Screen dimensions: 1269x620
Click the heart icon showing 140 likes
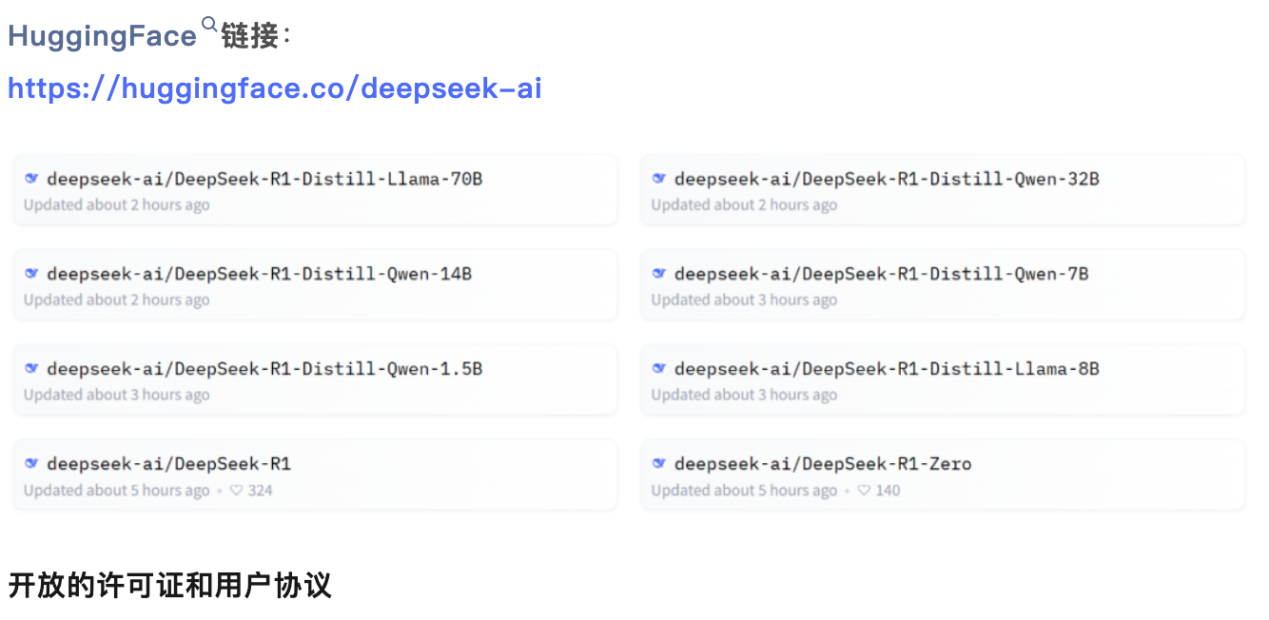865,491
